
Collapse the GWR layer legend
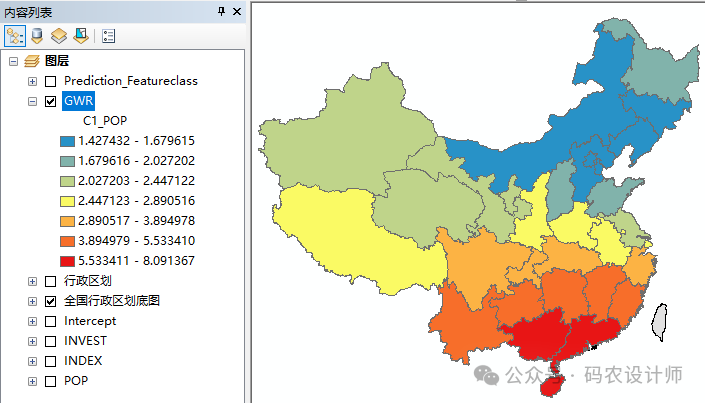click(32, 101)
